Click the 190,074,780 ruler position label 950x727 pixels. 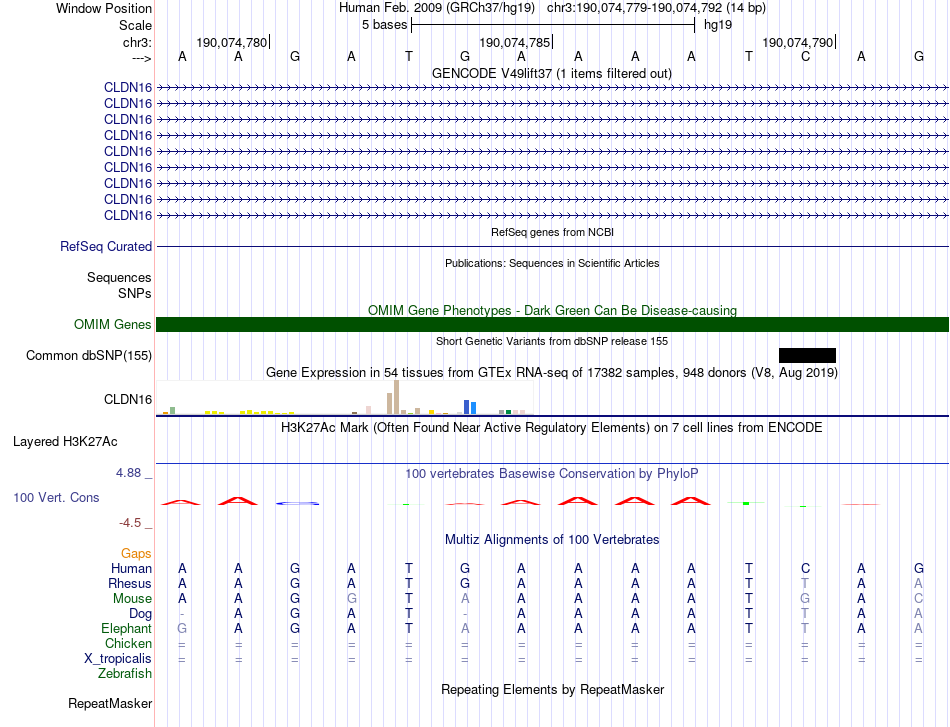click(x=231, y=42)
